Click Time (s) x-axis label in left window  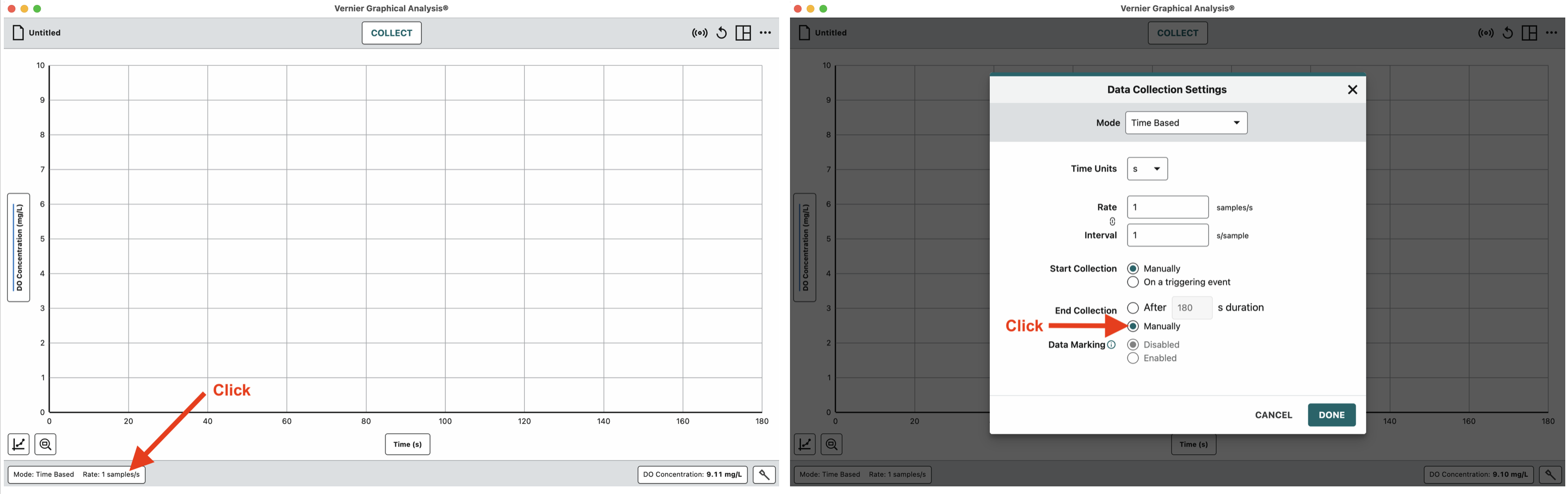pos(407,444)
